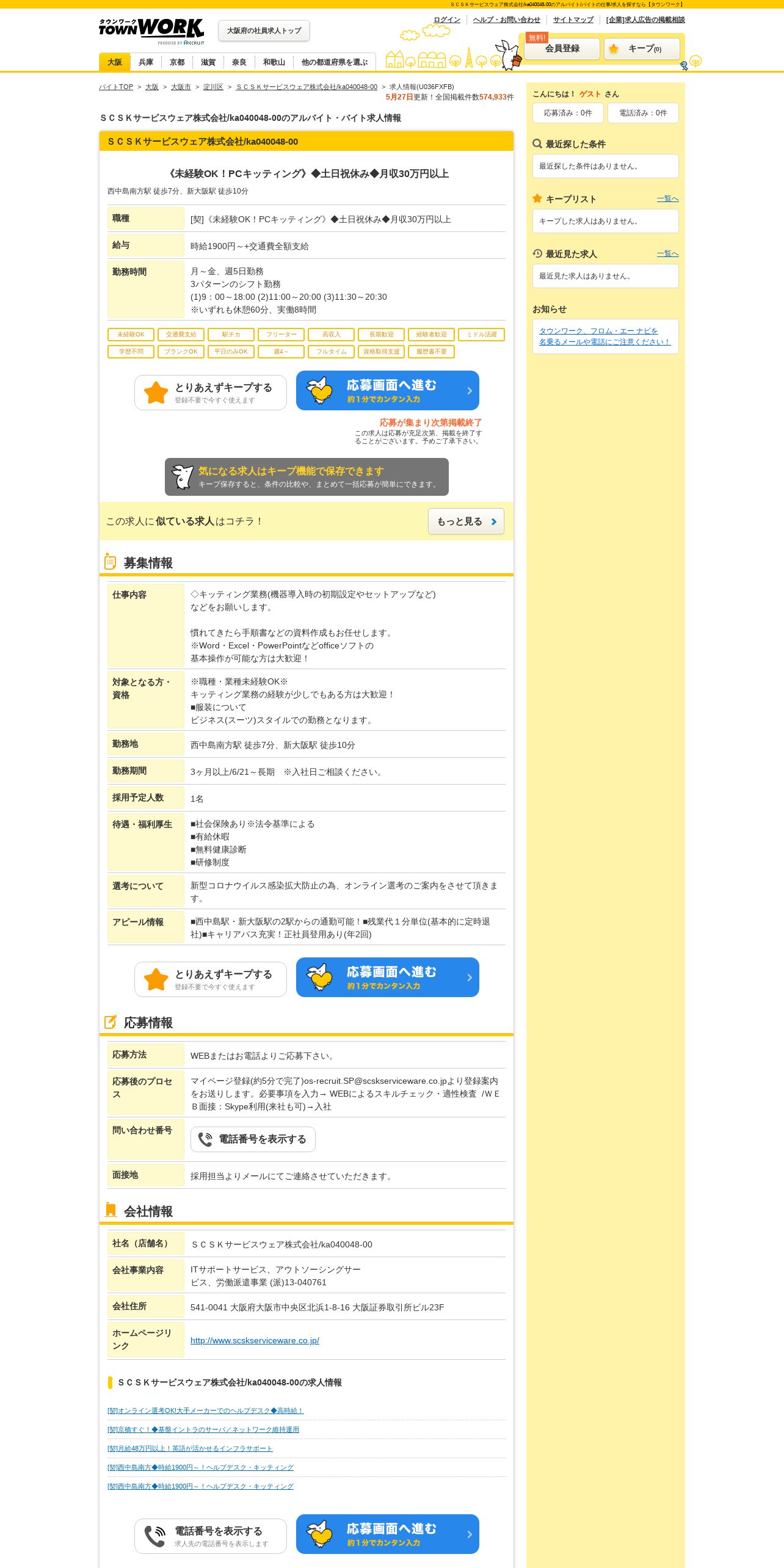This screenshot has width=784, height=1568.
Task: Click the バイトTOP breadcrumb
Action: coord(116,87)
